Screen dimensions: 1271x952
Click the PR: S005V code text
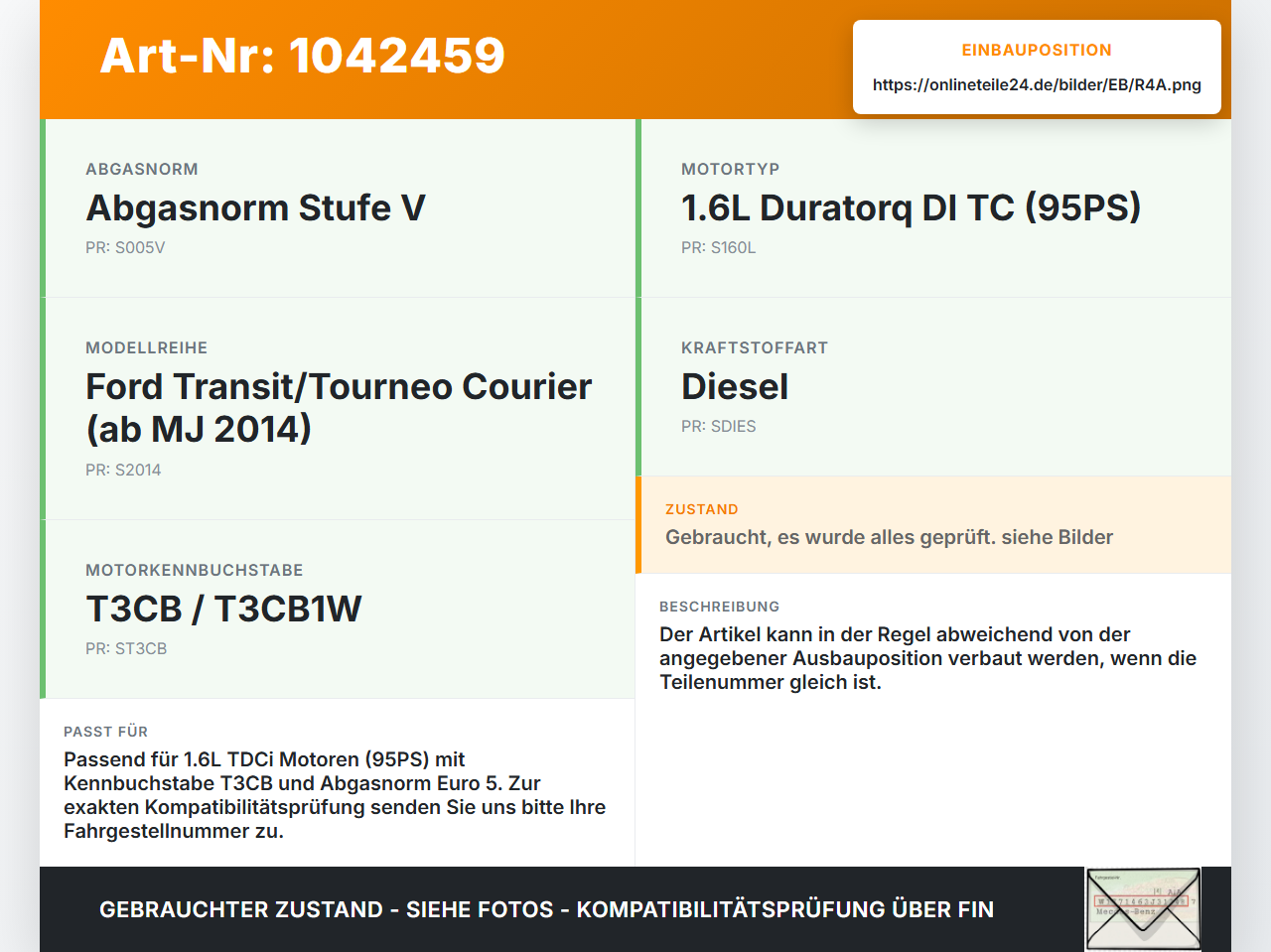[x=125, y=247]
